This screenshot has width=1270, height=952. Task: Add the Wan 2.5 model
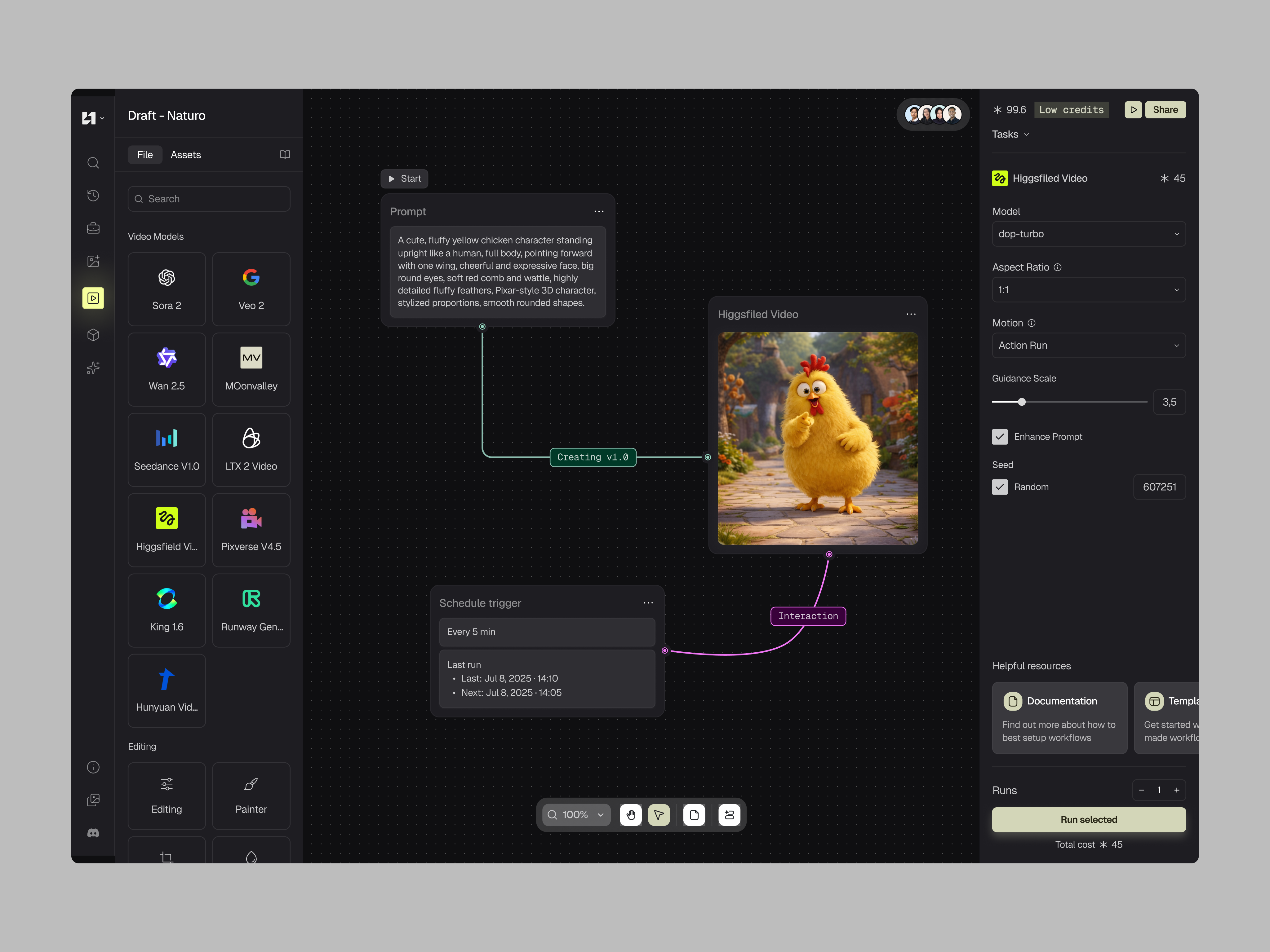pyautogui.click(x=167, y=370)
